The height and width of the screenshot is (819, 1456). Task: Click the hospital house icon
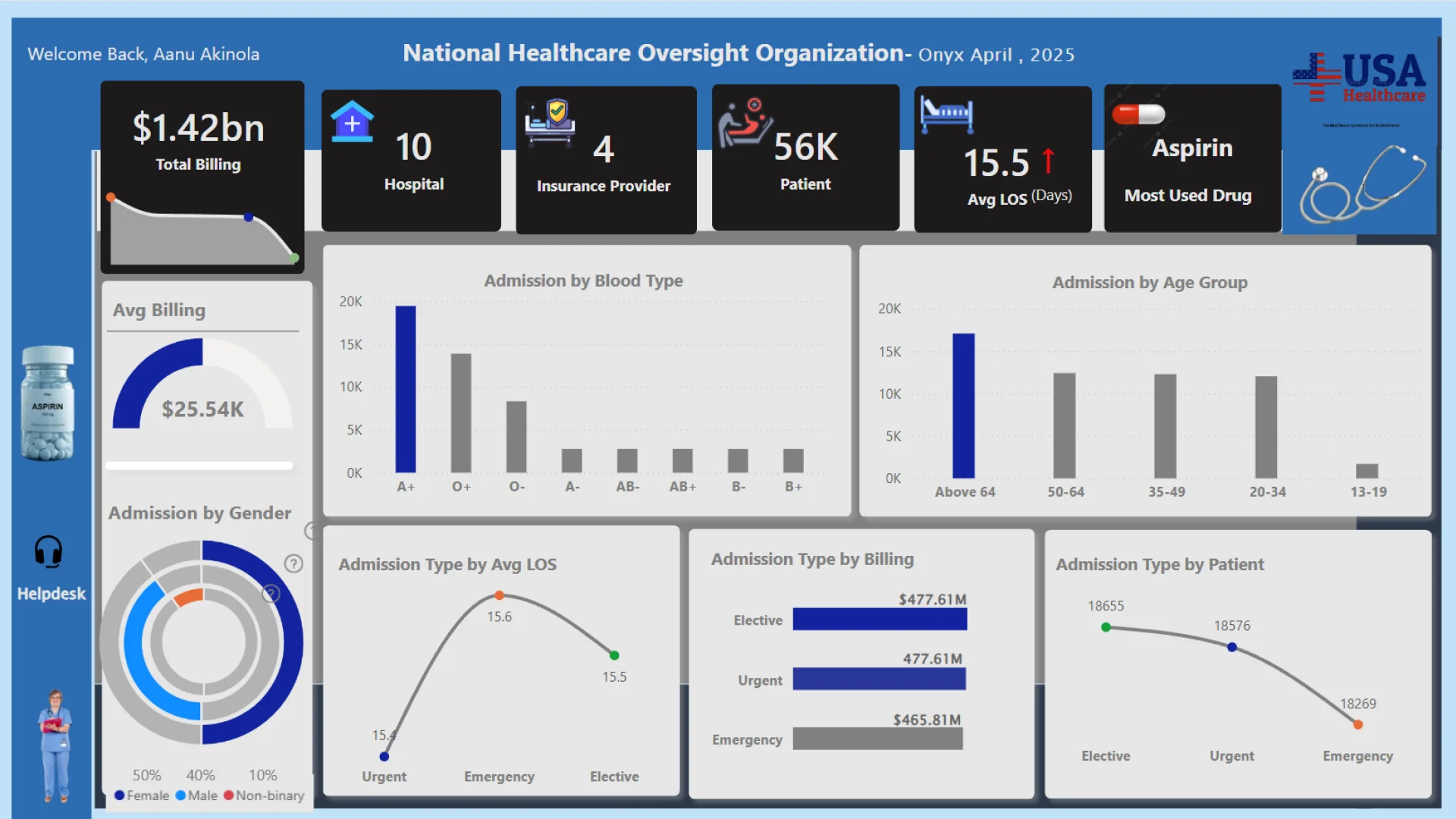tap(352, 121)
